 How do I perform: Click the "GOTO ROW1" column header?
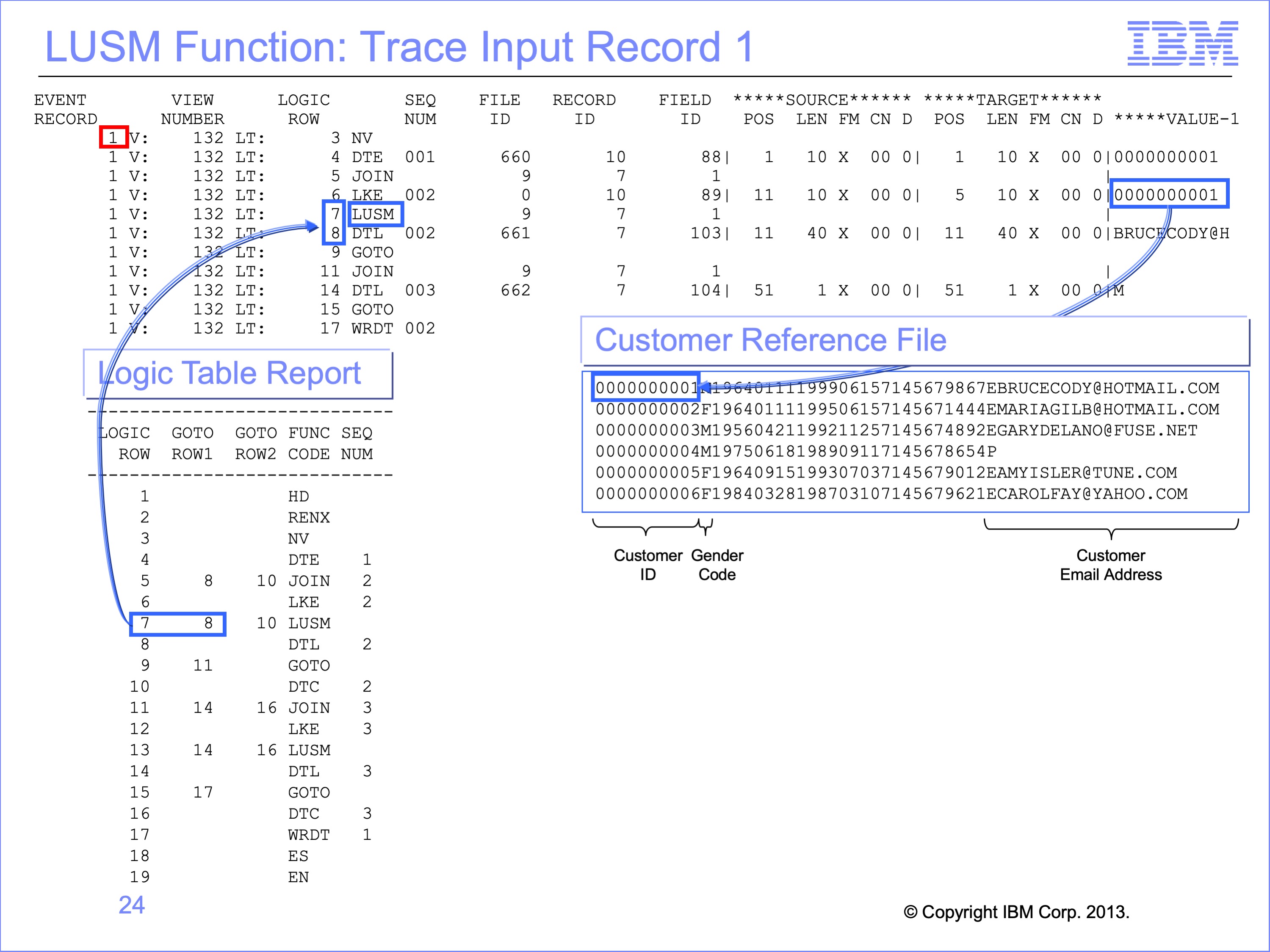[192, 444]
